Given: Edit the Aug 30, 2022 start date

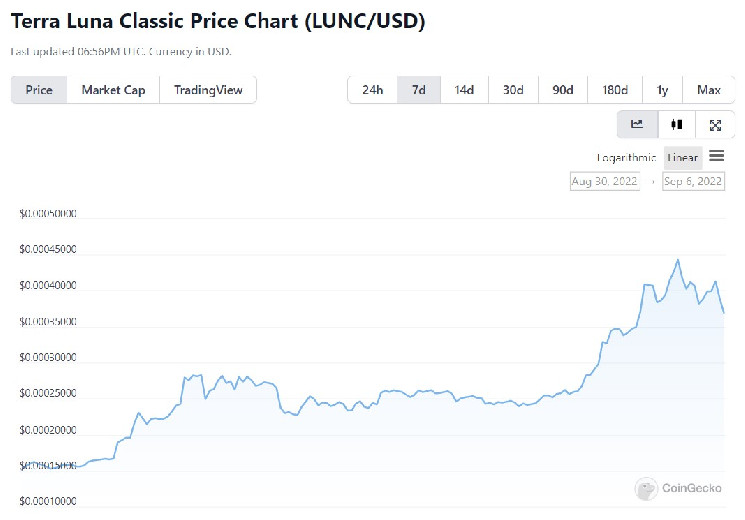Looking at the screenshot, I should click(x=604, y=181).
